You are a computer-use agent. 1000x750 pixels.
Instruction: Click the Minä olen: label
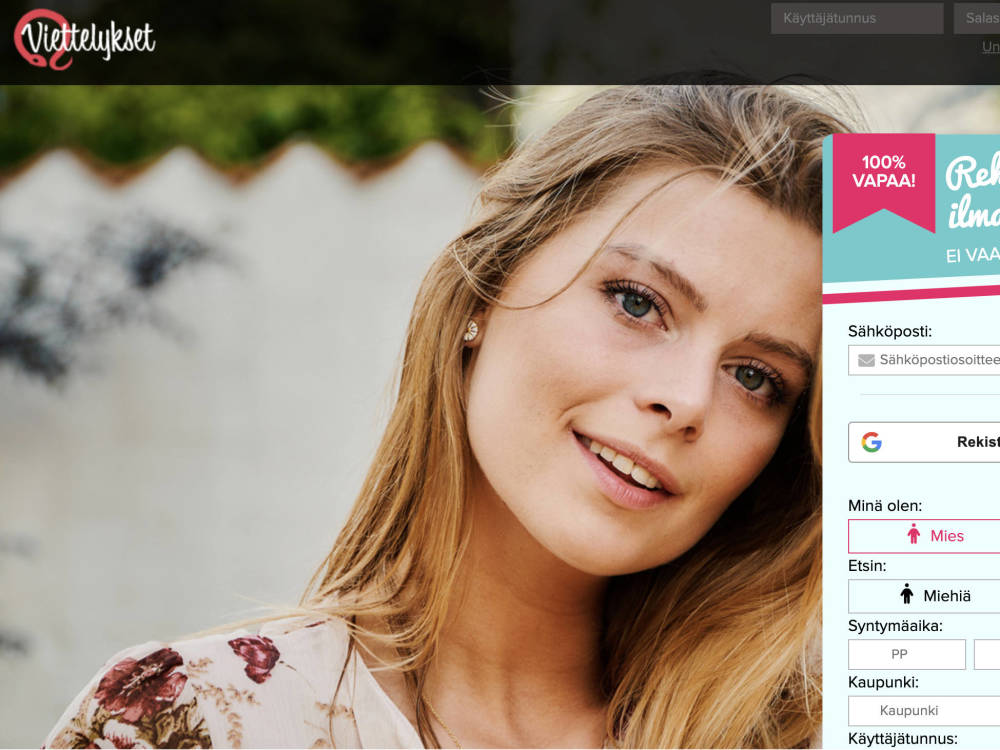point(885,506)
